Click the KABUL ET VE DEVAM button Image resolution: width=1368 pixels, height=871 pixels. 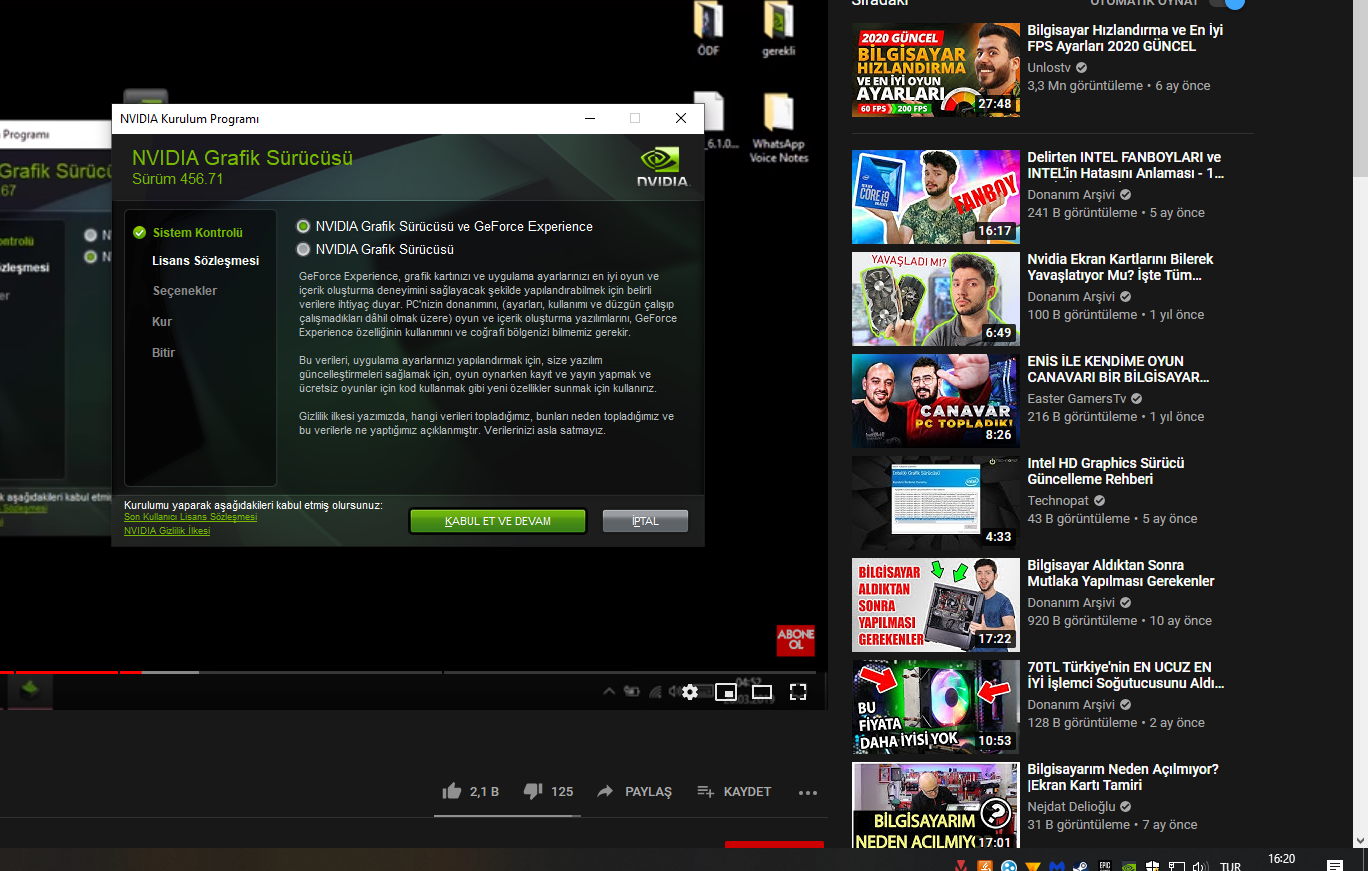tap(497, 521)
